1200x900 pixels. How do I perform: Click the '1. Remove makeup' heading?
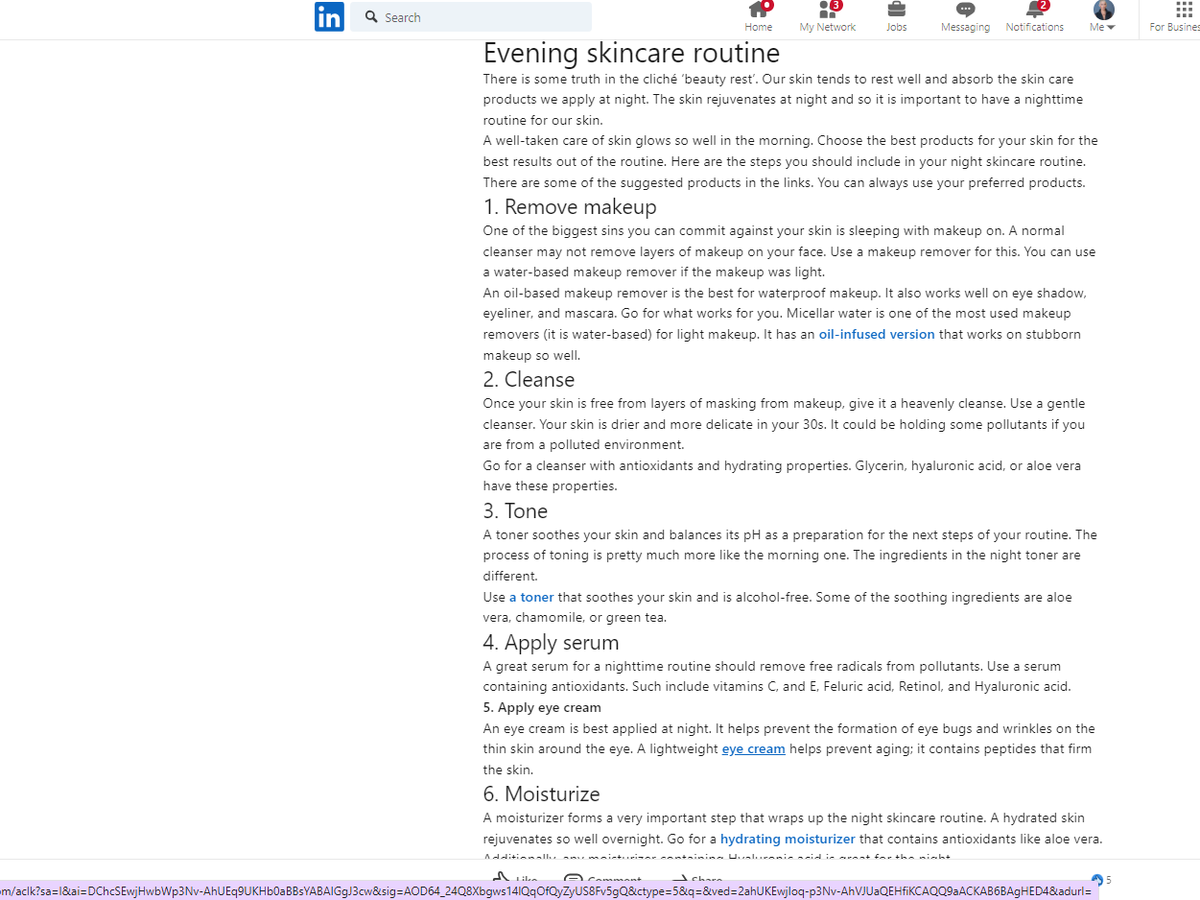tap(570, 207)
